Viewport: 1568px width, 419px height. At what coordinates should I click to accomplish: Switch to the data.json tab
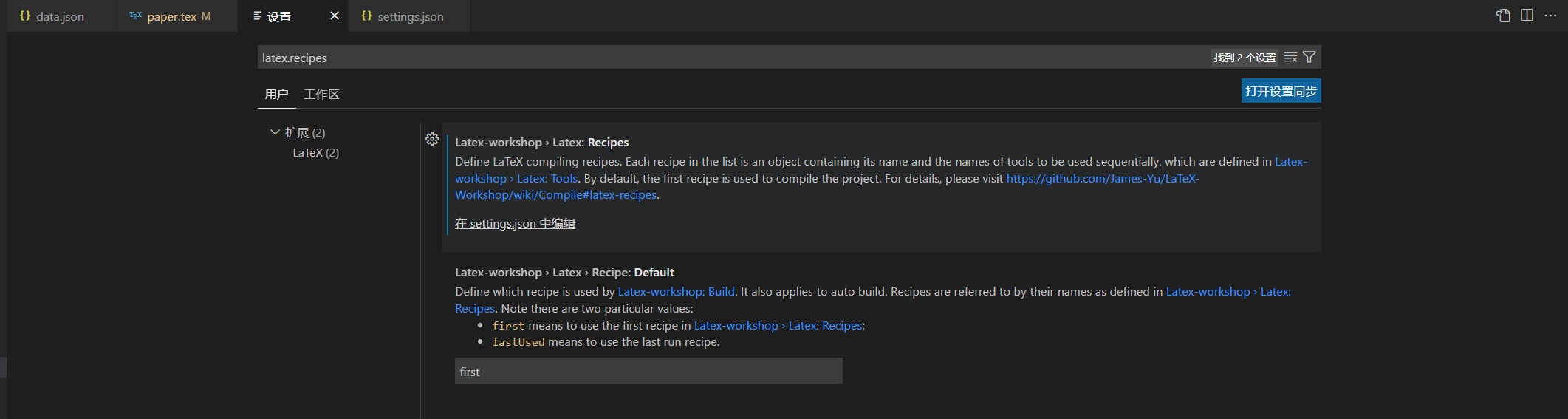click(60, 16)
